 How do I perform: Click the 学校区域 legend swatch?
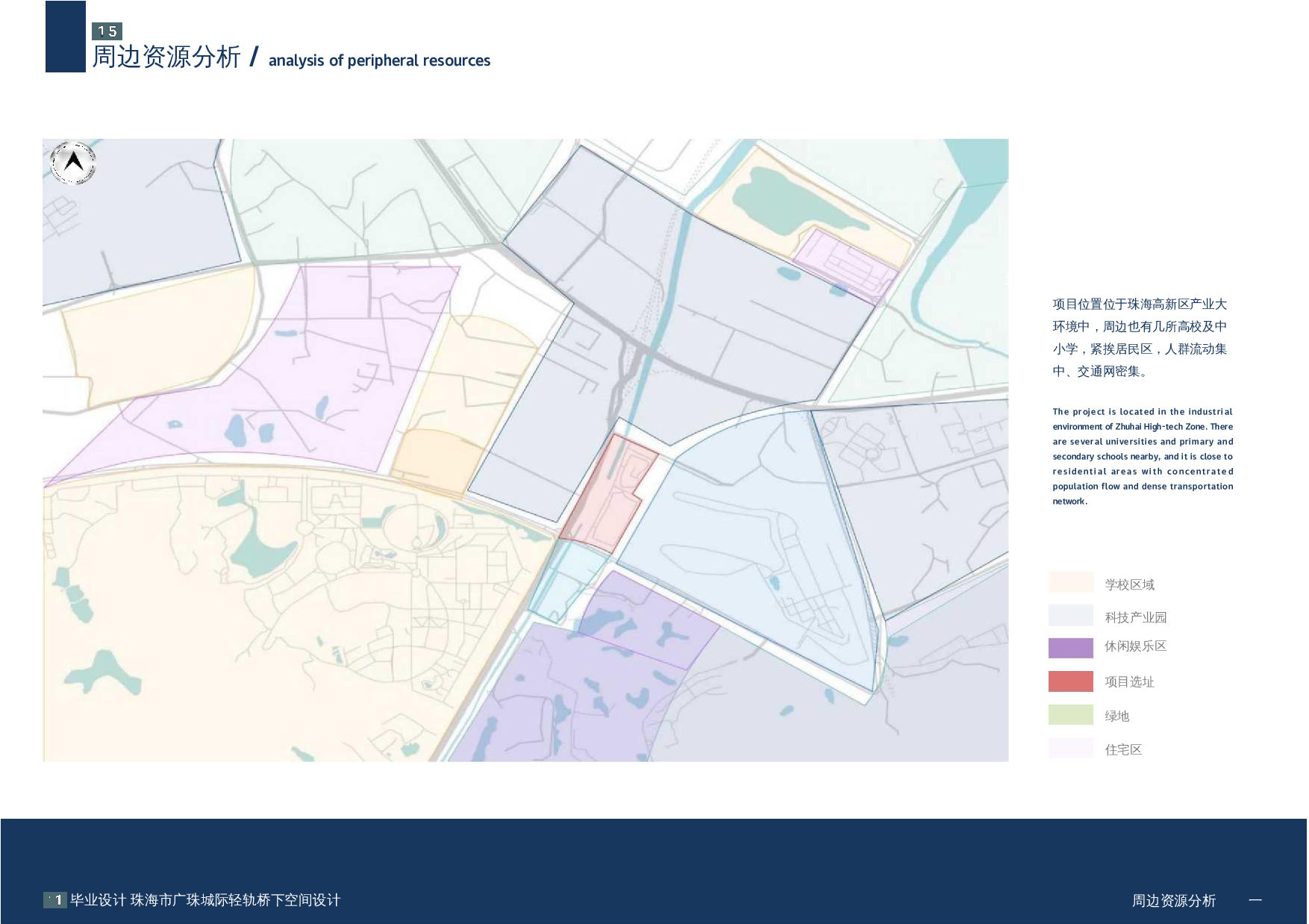pyautogui.click(x=1070, y=582)
